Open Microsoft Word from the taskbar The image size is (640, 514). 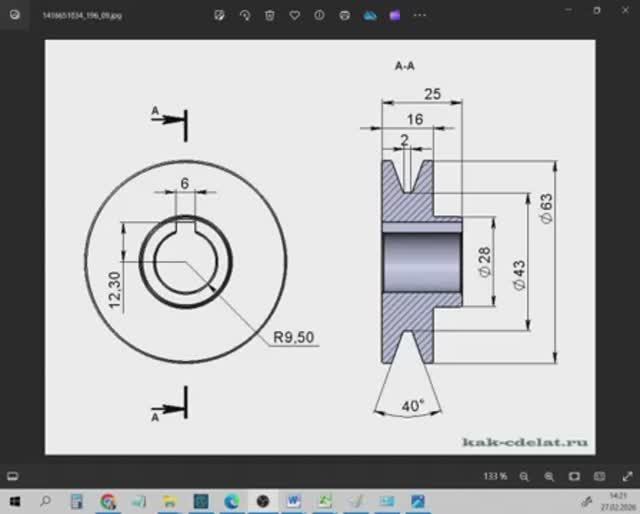tap(294, 501)
